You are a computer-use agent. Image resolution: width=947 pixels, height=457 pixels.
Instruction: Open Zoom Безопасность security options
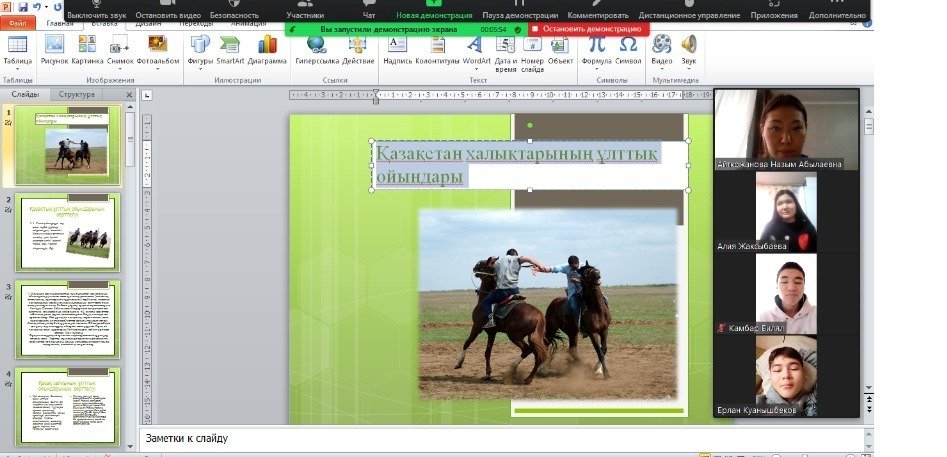click(x=234, y=10)
